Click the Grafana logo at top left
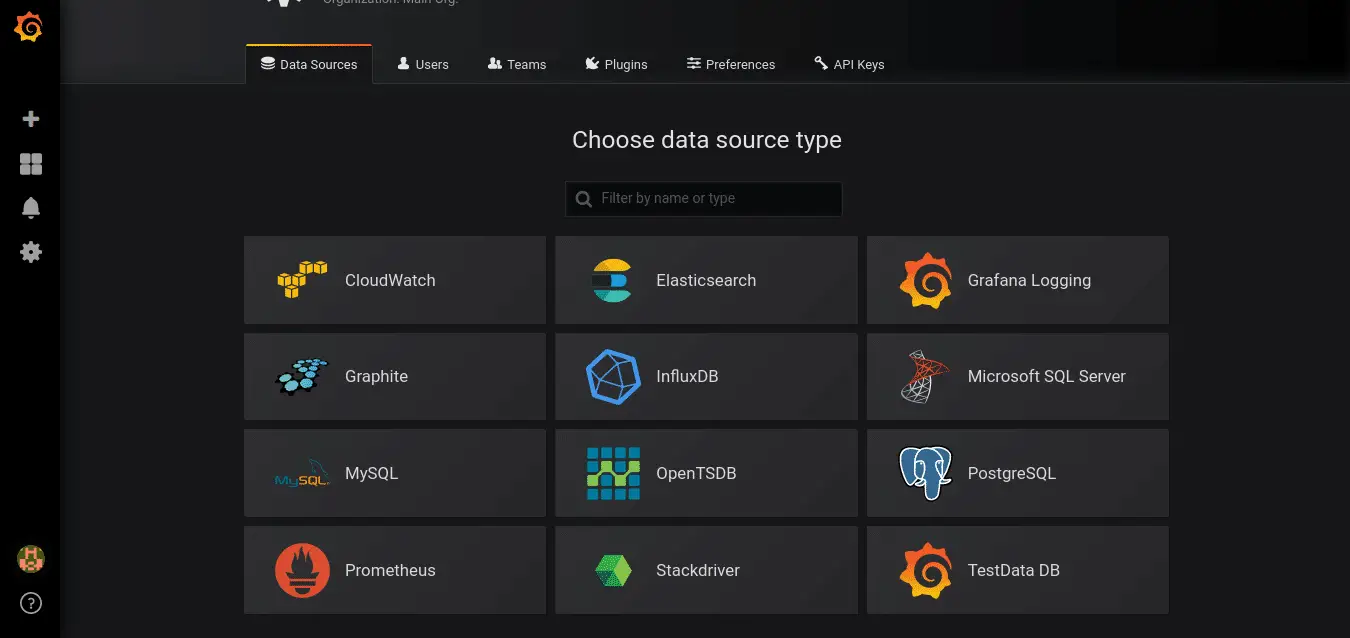This screenshot has height=638, width=1350. pos(30,28)
